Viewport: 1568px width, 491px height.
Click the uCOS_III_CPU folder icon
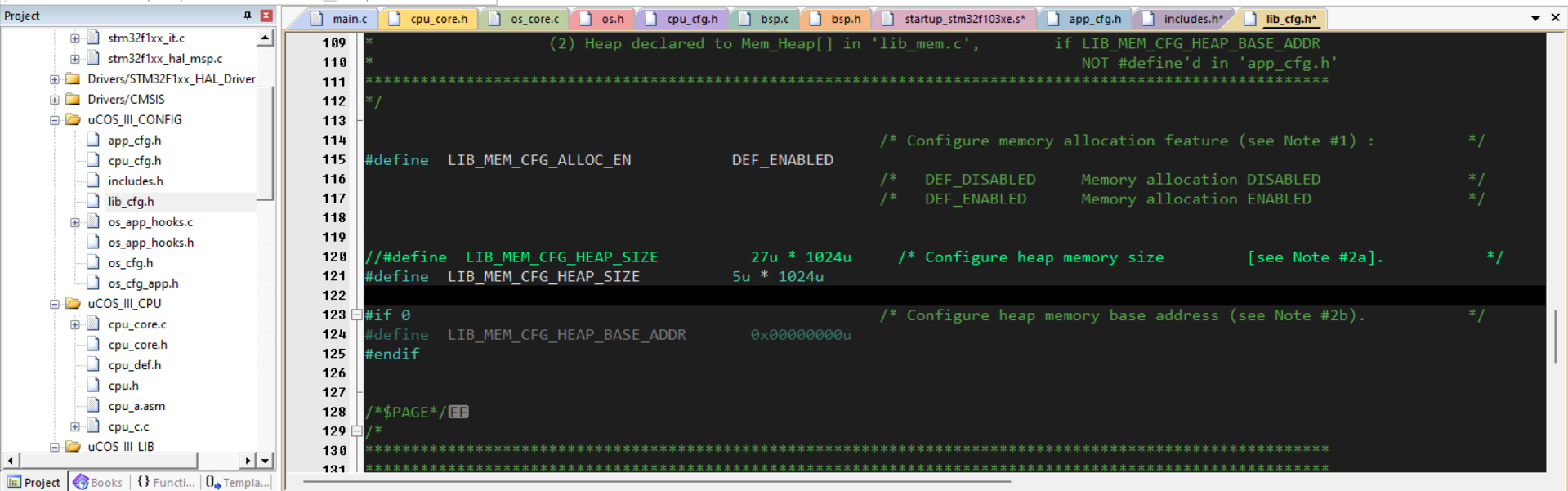click(x=73, y=304)
